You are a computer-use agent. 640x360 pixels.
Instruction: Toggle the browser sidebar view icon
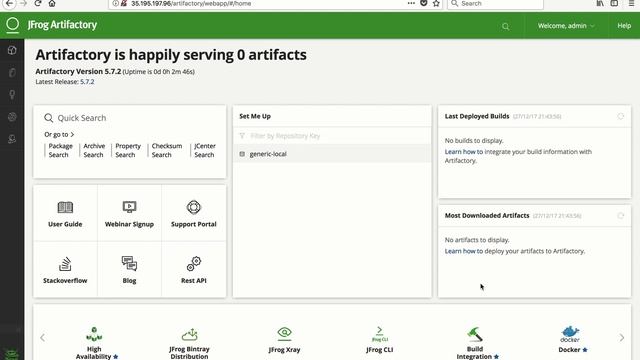614,3
